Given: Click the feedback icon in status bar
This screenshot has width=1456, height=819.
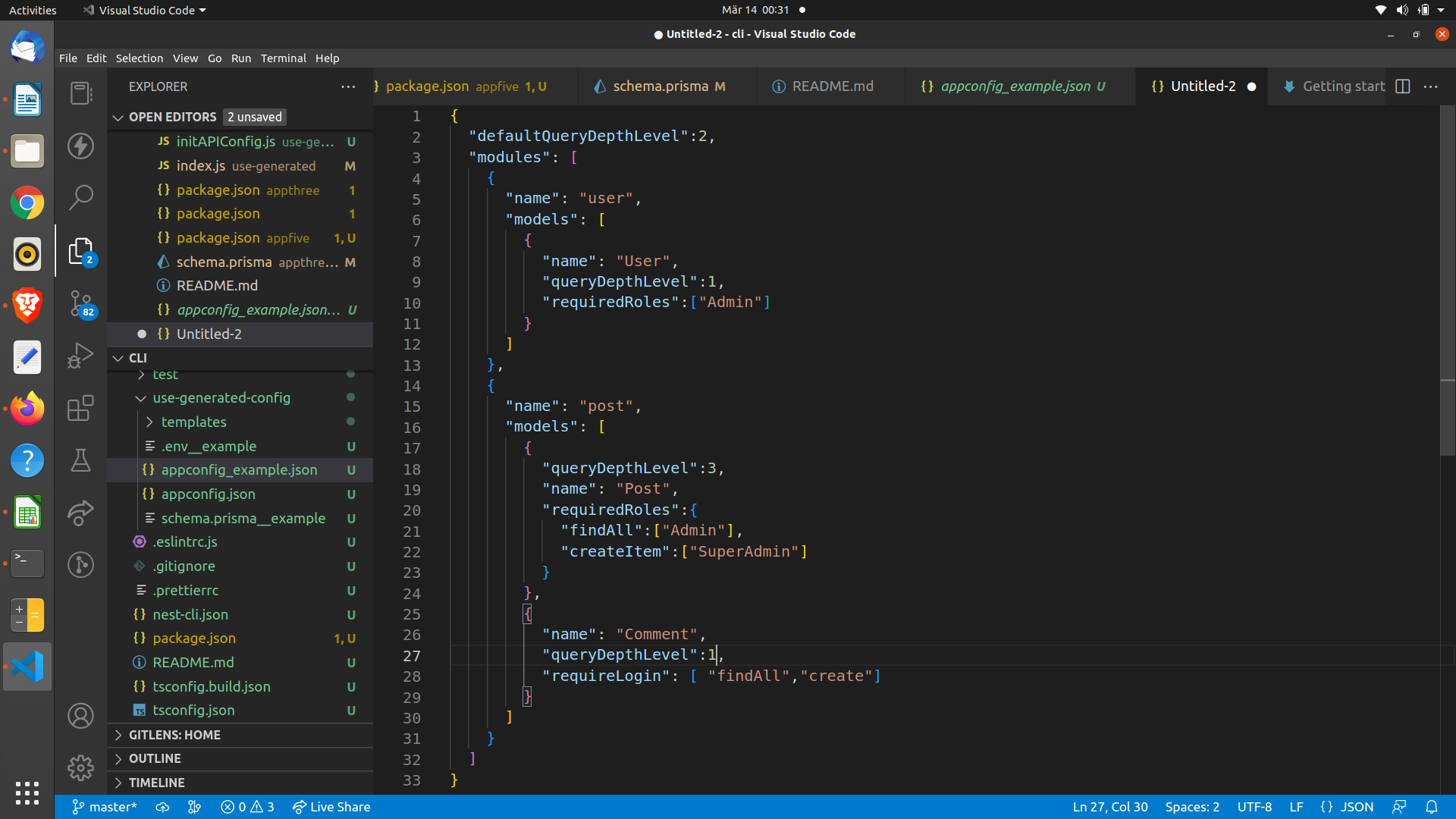Looking at the screenshot, I should tap(1399, 807).
